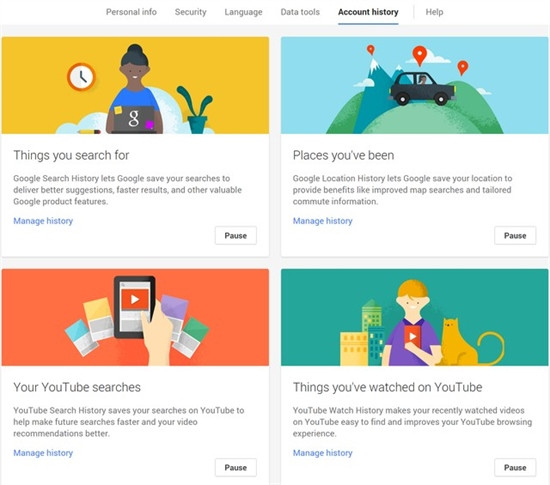
Task: Click the teal YouTube watch history illustration
Action: pos(414,317)
